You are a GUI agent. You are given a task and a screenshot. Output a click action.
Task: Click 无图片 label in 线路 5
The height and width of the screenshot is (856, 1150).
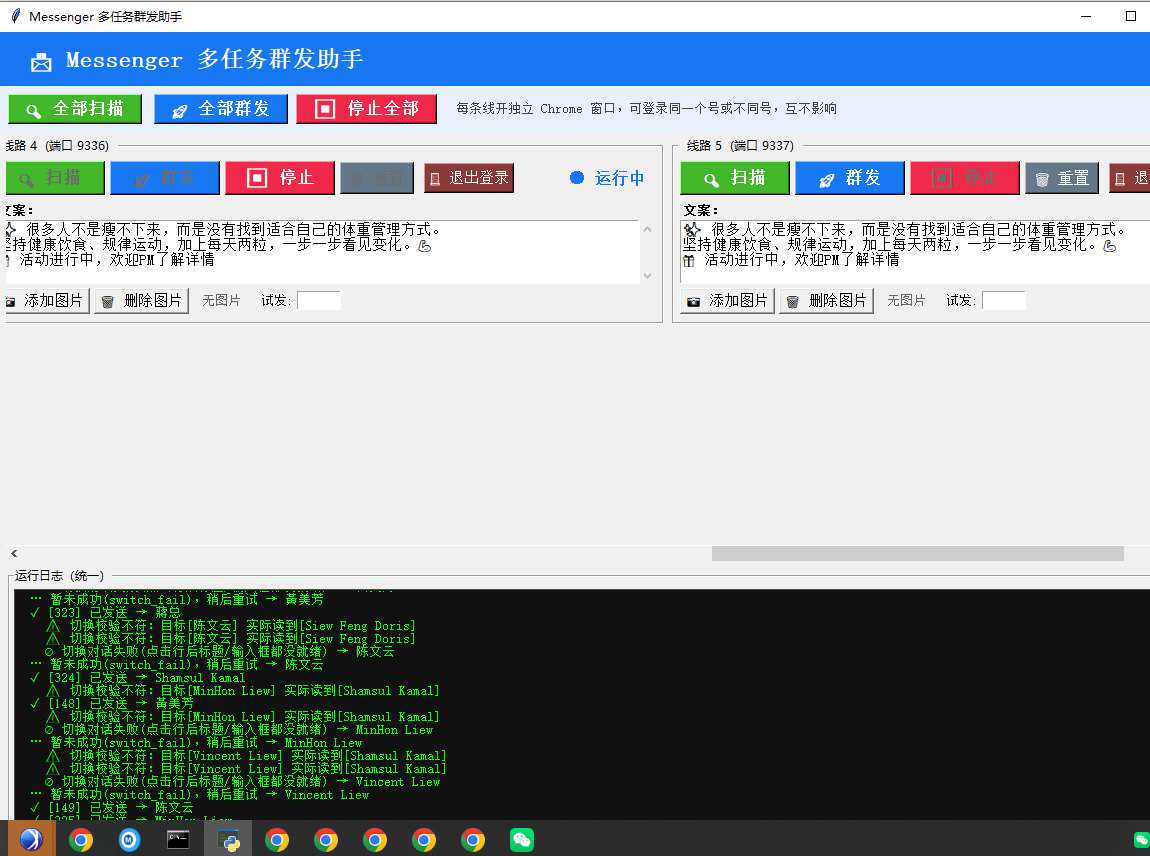[x=906, y=301]
